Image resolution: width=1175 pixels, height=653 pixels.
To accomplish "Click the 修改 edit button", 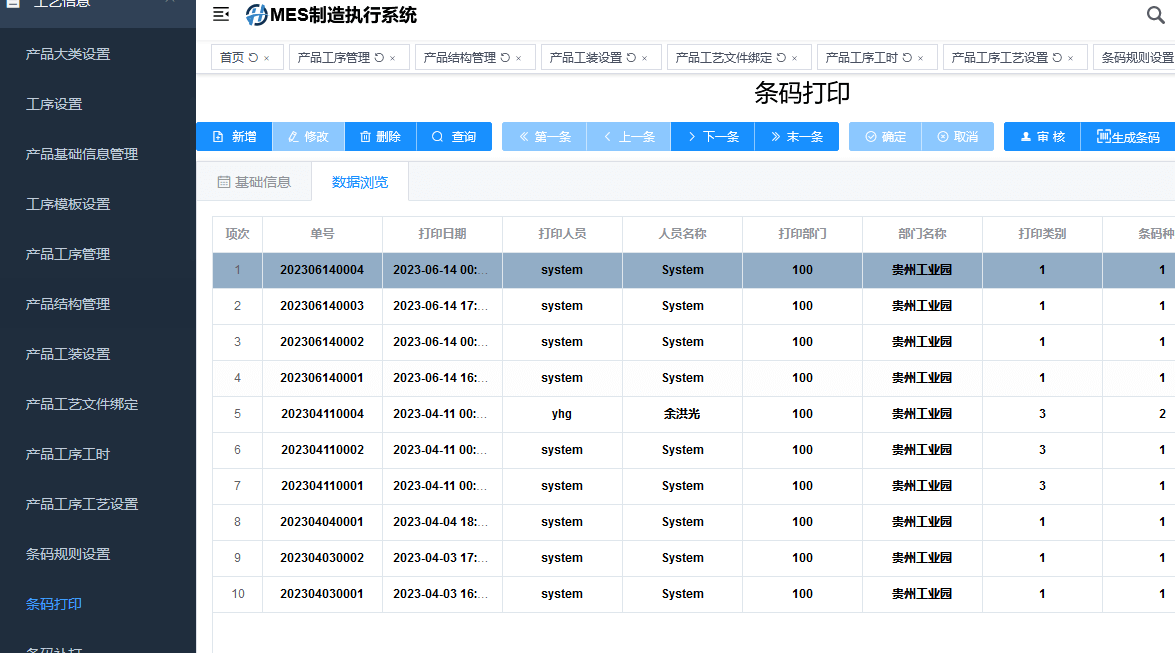I will (308, 136).
